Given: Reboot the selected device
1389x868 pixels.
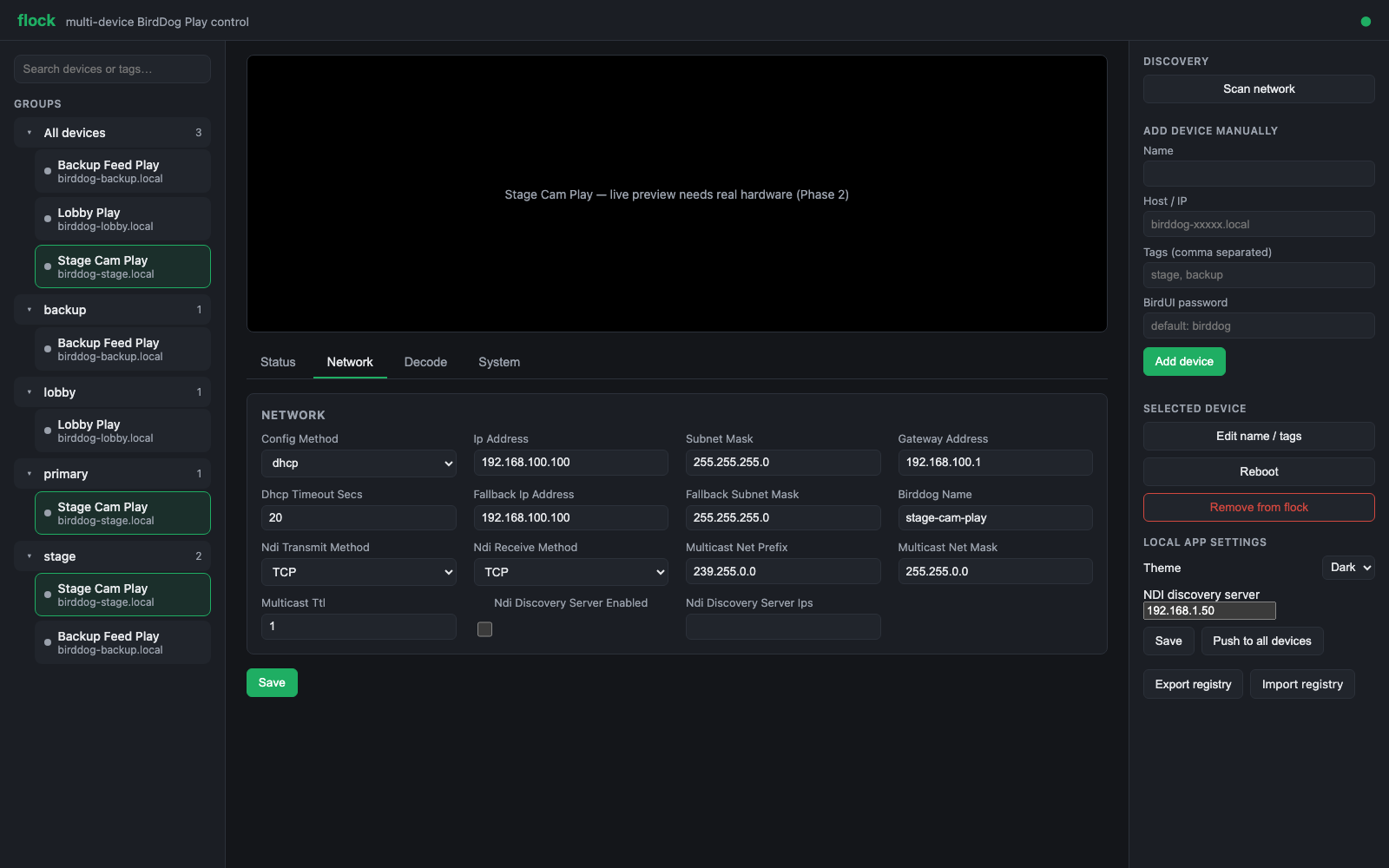Looking at the screenshot, I should [1259, 471].
